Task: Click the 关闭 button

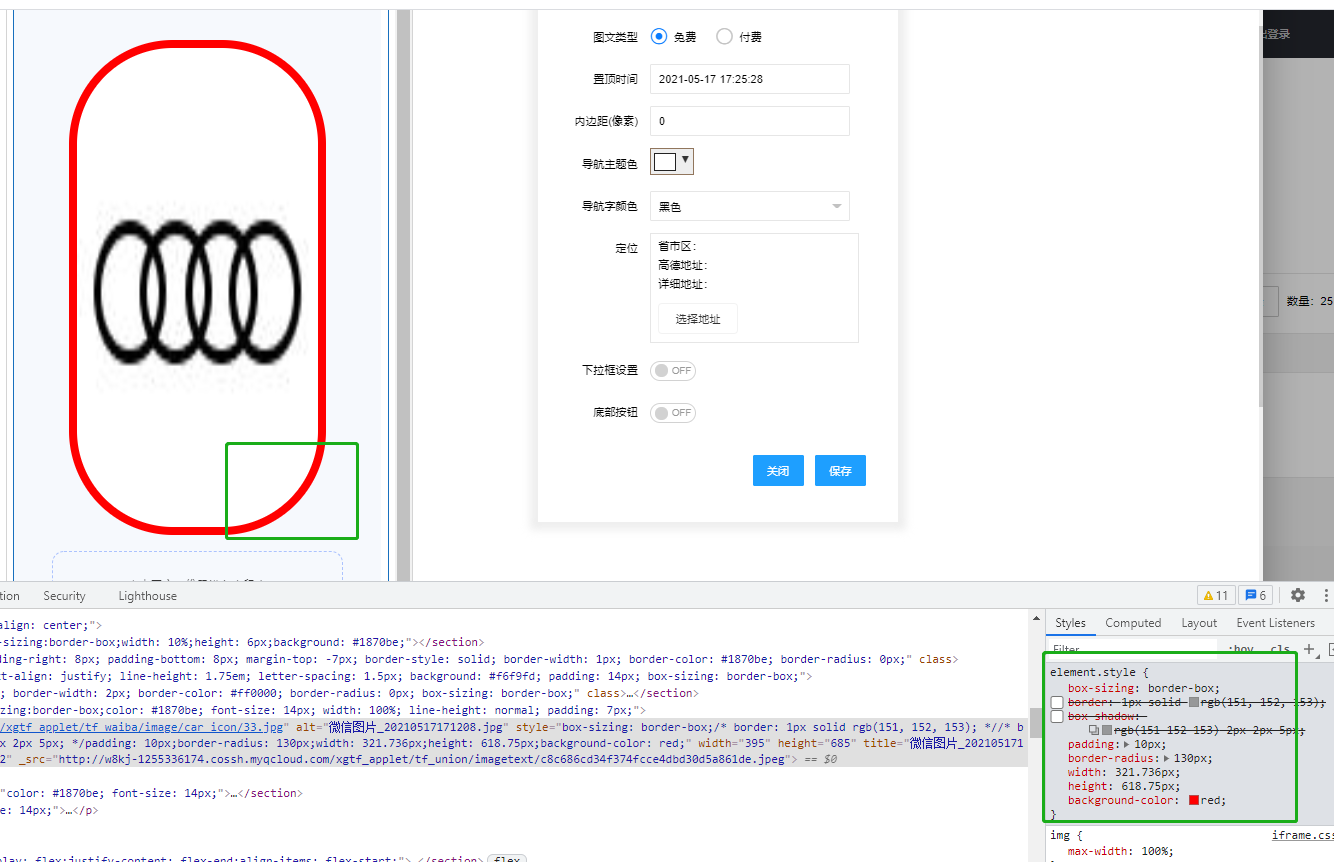Action: pos(778,471)
